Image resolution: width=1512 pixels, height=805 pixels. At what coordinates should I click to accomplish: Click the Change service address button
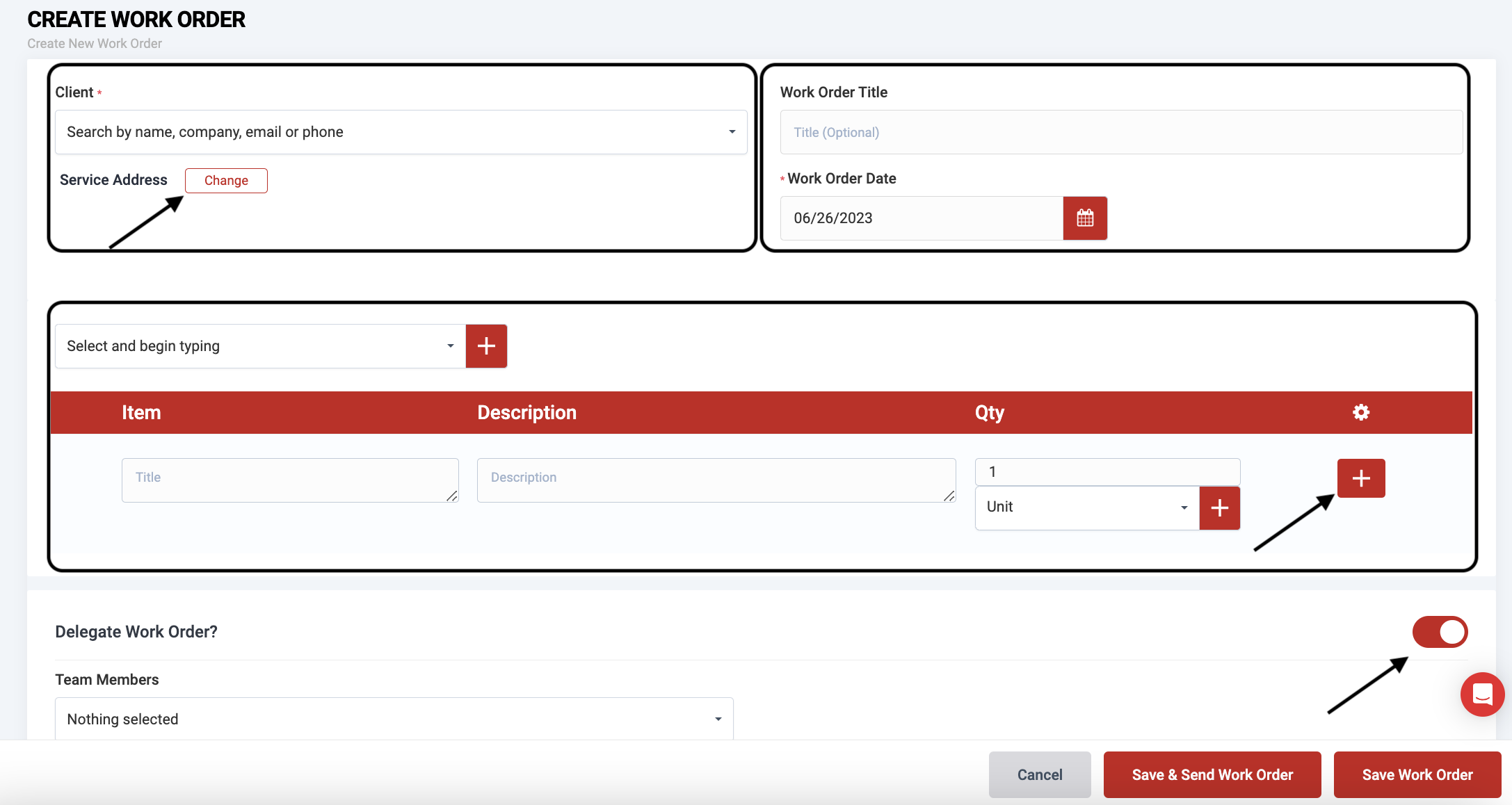coord(226,181)
